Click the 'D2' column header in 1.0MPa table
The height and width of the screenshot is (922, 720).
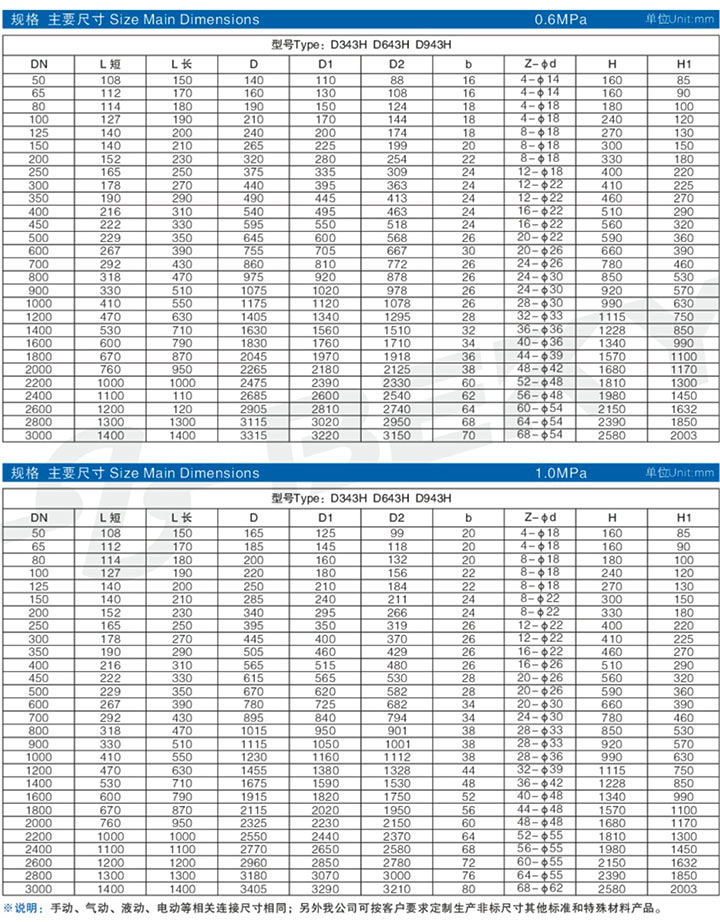[396, 517]
